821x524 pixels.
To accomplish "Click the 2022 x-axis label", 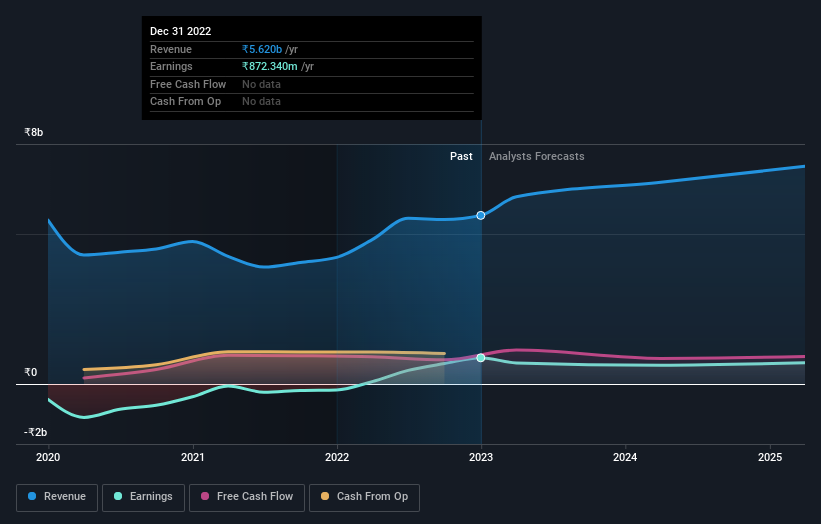I will pyautogui.click(x=337, y=458).
